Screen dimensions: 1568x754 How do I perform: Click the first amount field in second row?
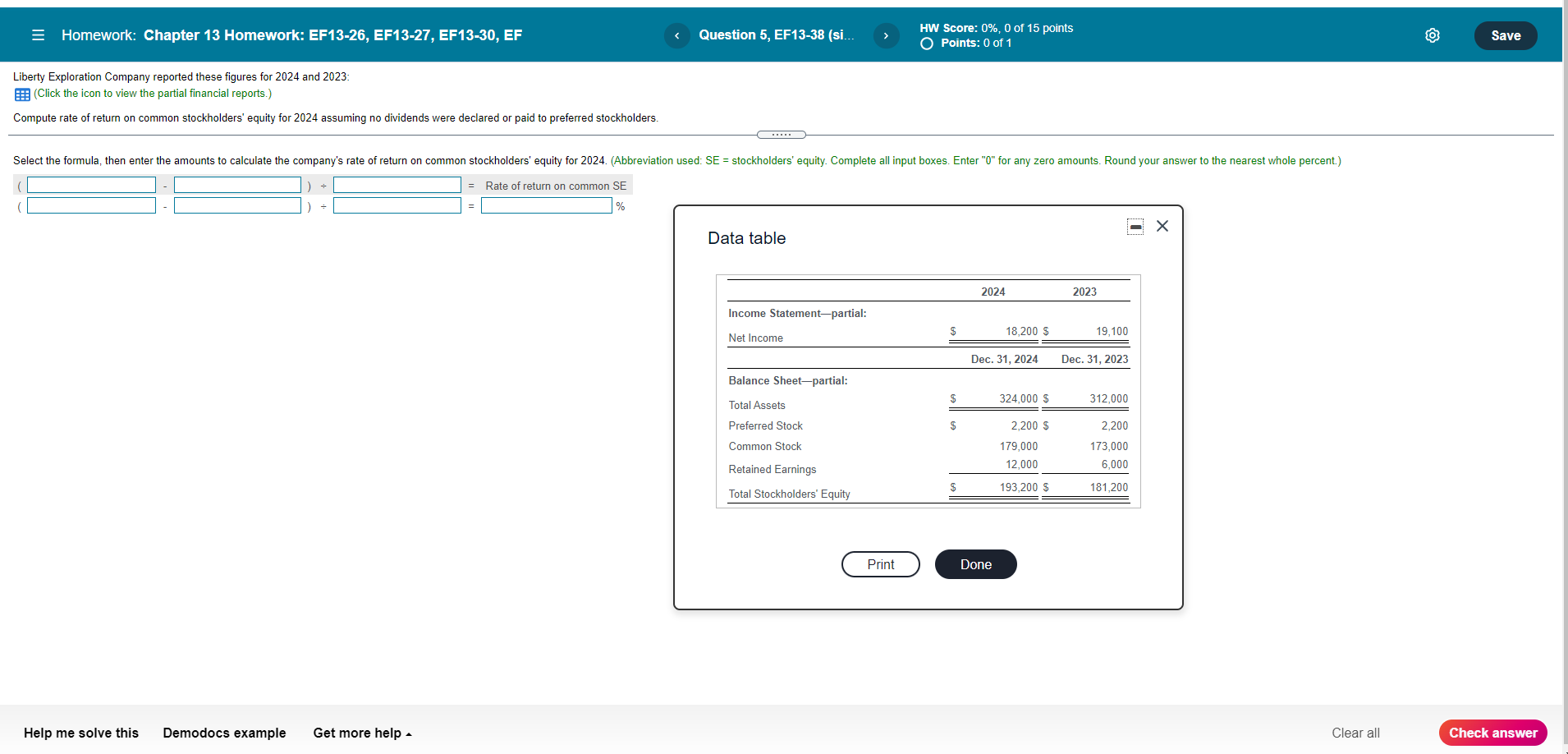click(x=91, y=205)
